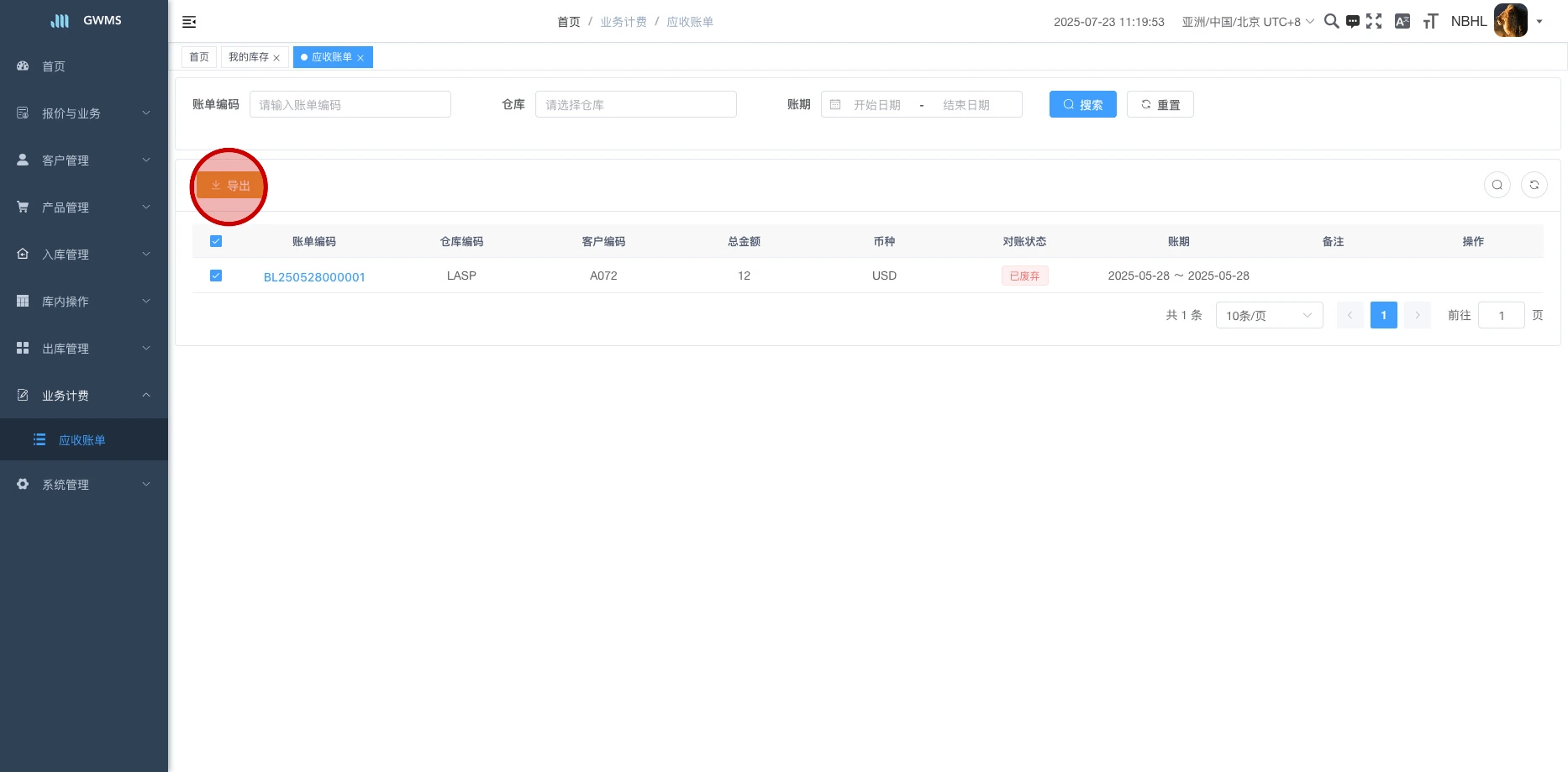
Task: Toggle search panel with round magnifier icon
Action: pyautogui.click(x=1497, y=185)
